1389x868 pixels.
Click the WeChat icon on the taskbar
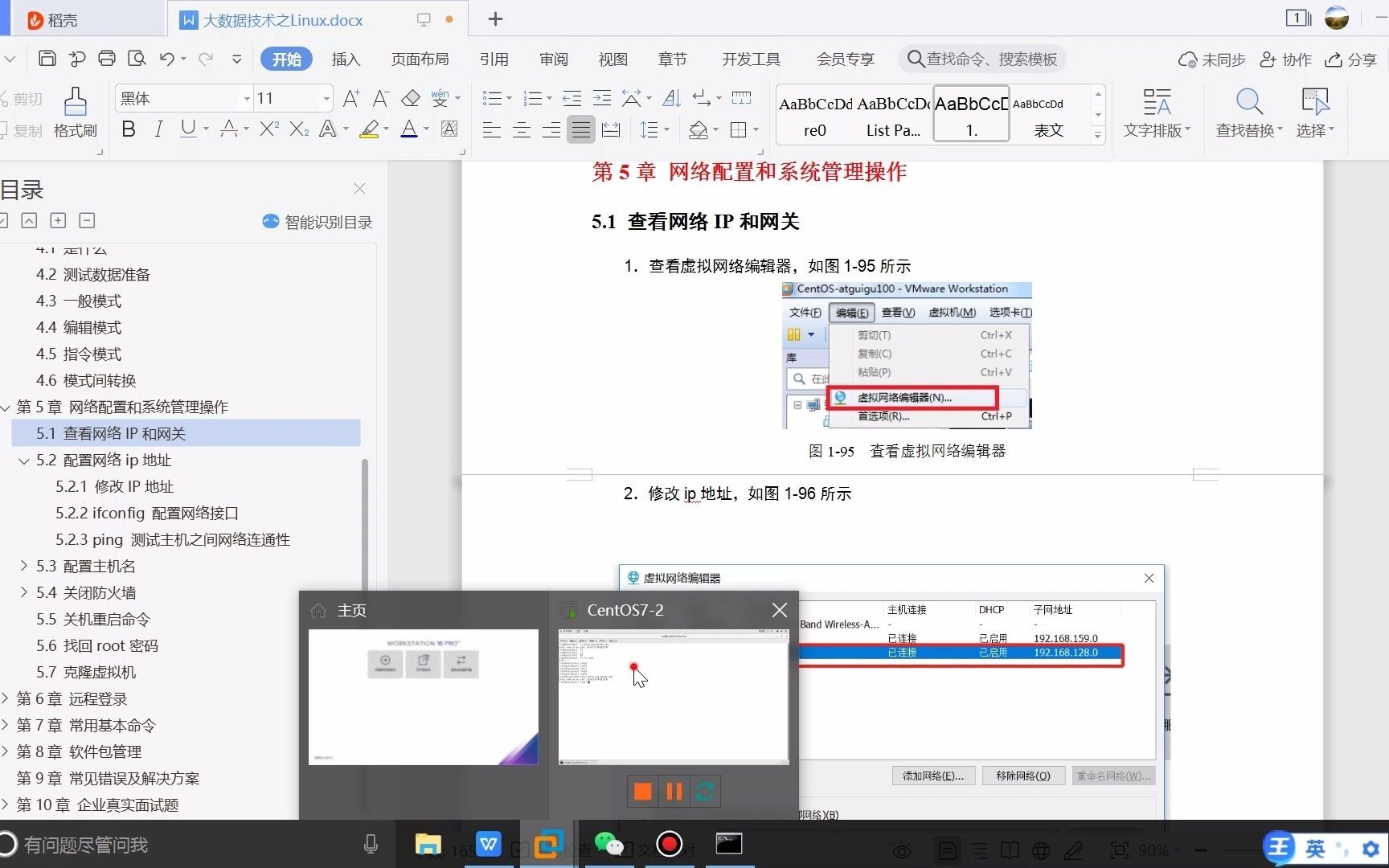pos(608,844)
